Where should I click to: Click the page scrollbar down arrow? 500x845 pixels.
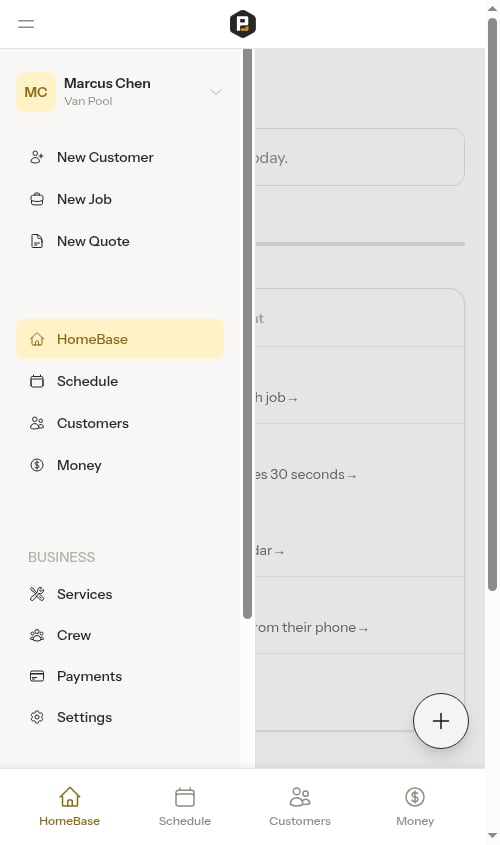click(x=492, y=836)
